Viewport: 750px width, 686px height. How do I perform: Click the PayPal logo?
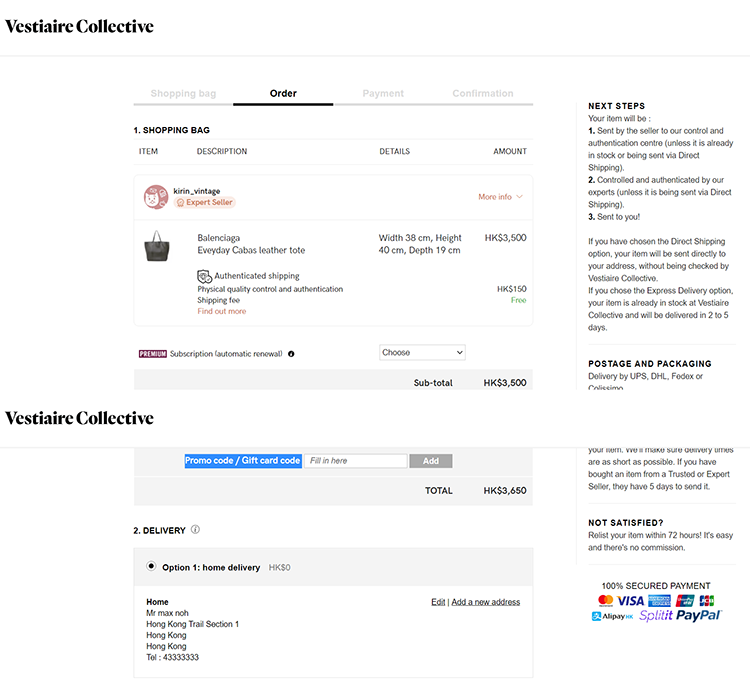[699, 615]
